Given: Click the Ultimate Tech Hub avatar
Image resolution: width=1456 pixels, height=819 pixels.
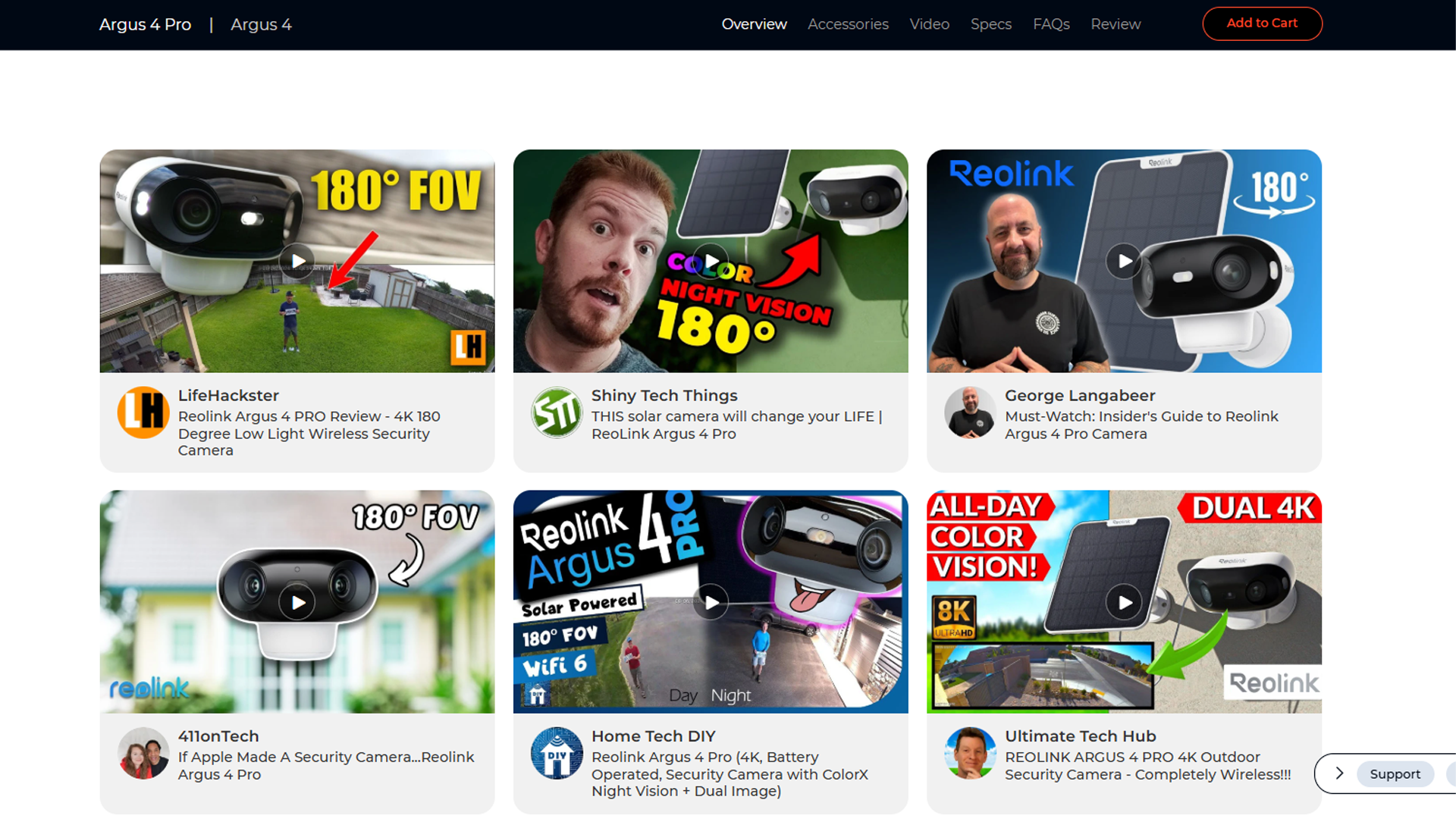Looking at the screenshot, I should coord(970,753).
